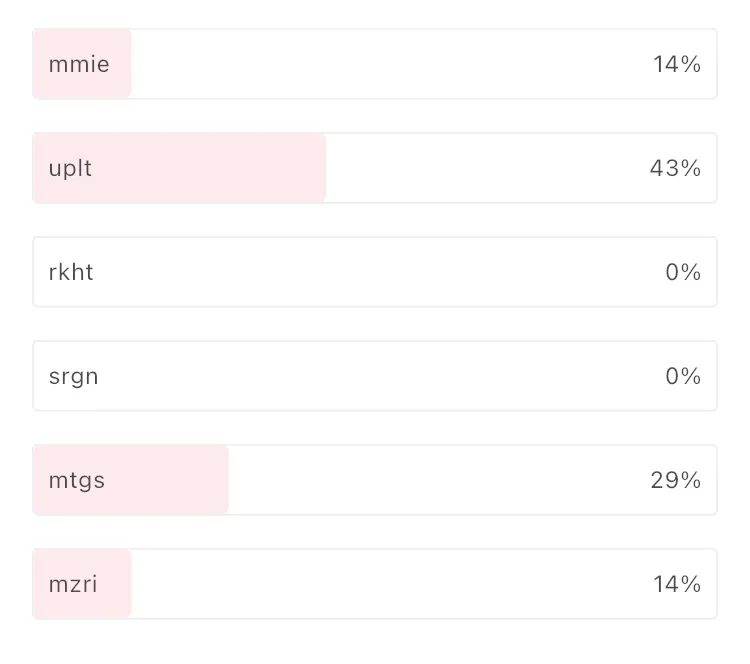
Task: Click the 43% result for uplt
Action: coord(675,168)
